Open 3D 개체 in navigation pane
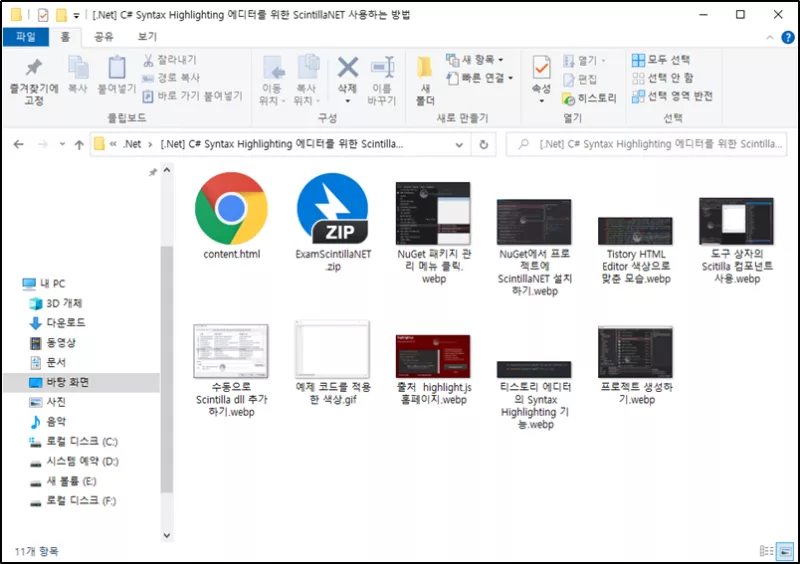This screenshot has height=564, width=800. pos(56,303)
